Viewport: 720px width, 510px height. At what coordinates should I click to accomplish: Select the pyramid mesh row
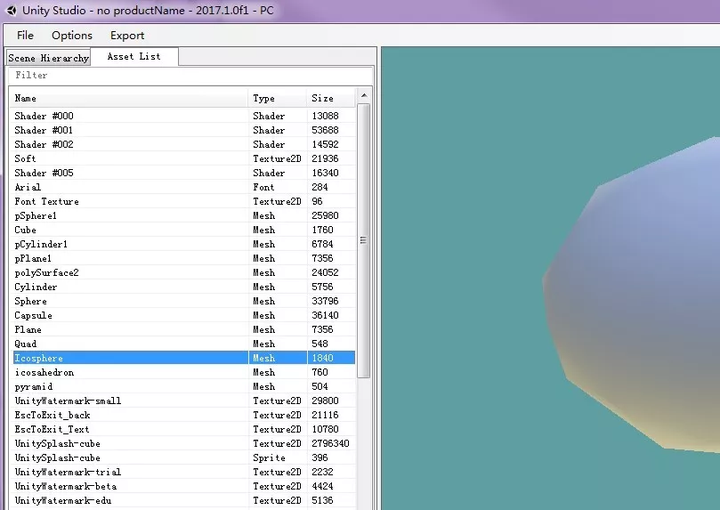[x=184, y=386]
